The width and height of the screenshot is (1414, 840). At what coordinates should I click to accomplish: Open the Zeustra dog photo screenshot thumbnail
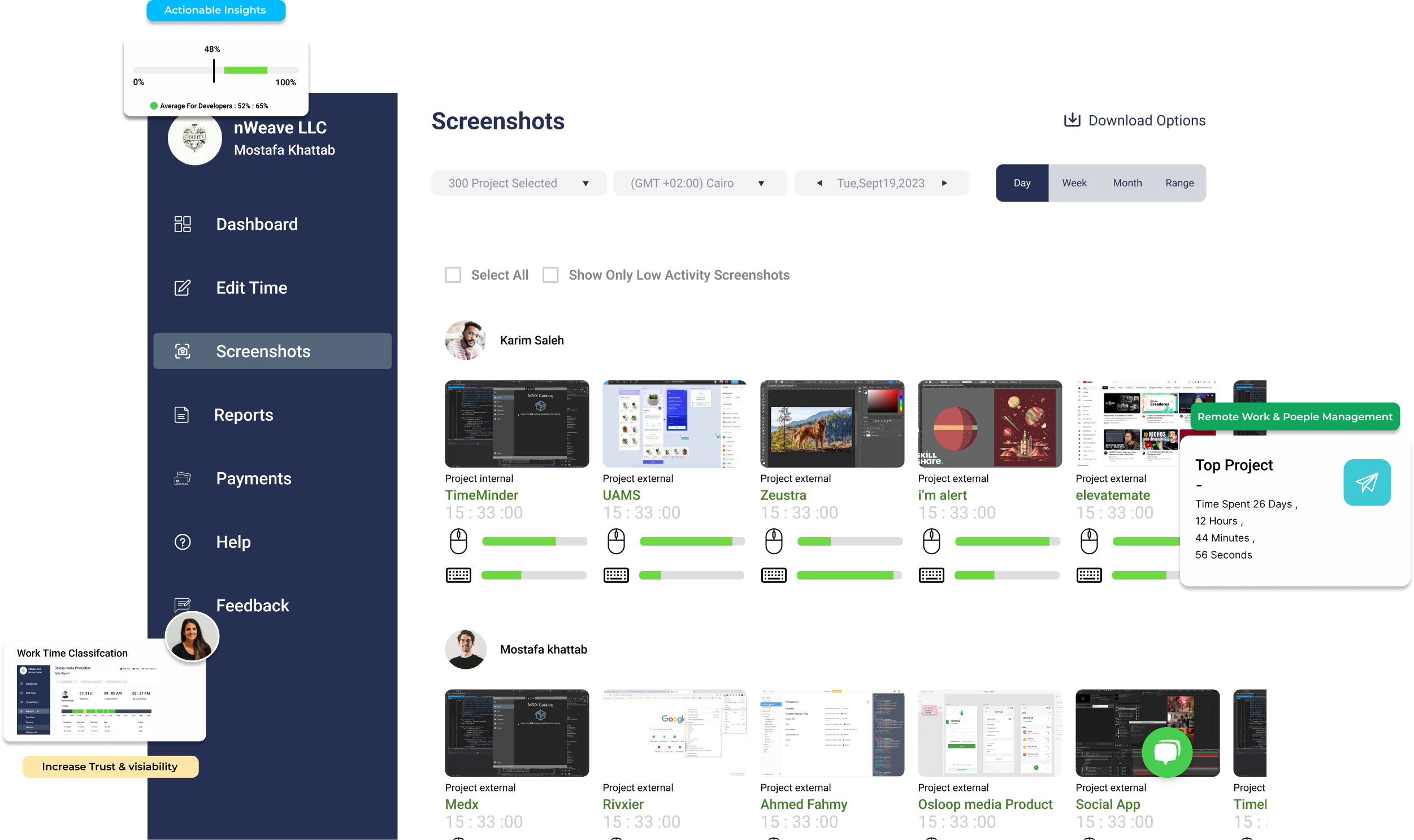click(x=831, y=424)
